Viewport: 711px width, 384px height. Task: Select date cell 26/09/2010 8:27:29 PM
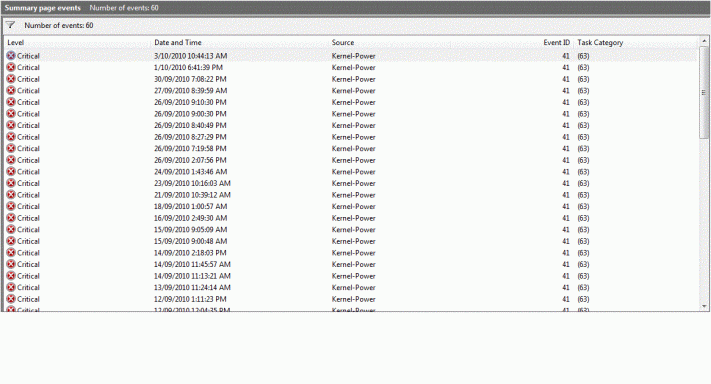pyautogui.click(x=190, y=137)
